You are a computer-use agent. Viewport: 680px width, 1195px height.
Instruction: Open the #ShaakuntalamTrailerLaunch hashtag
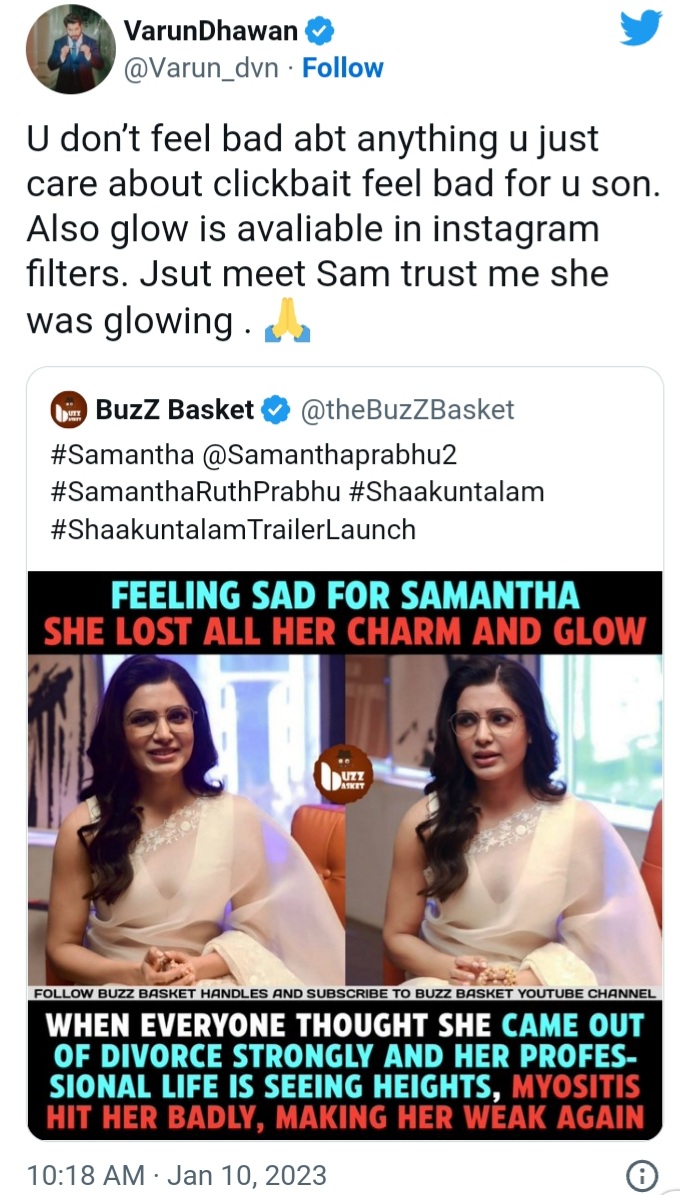pos(231,528)
